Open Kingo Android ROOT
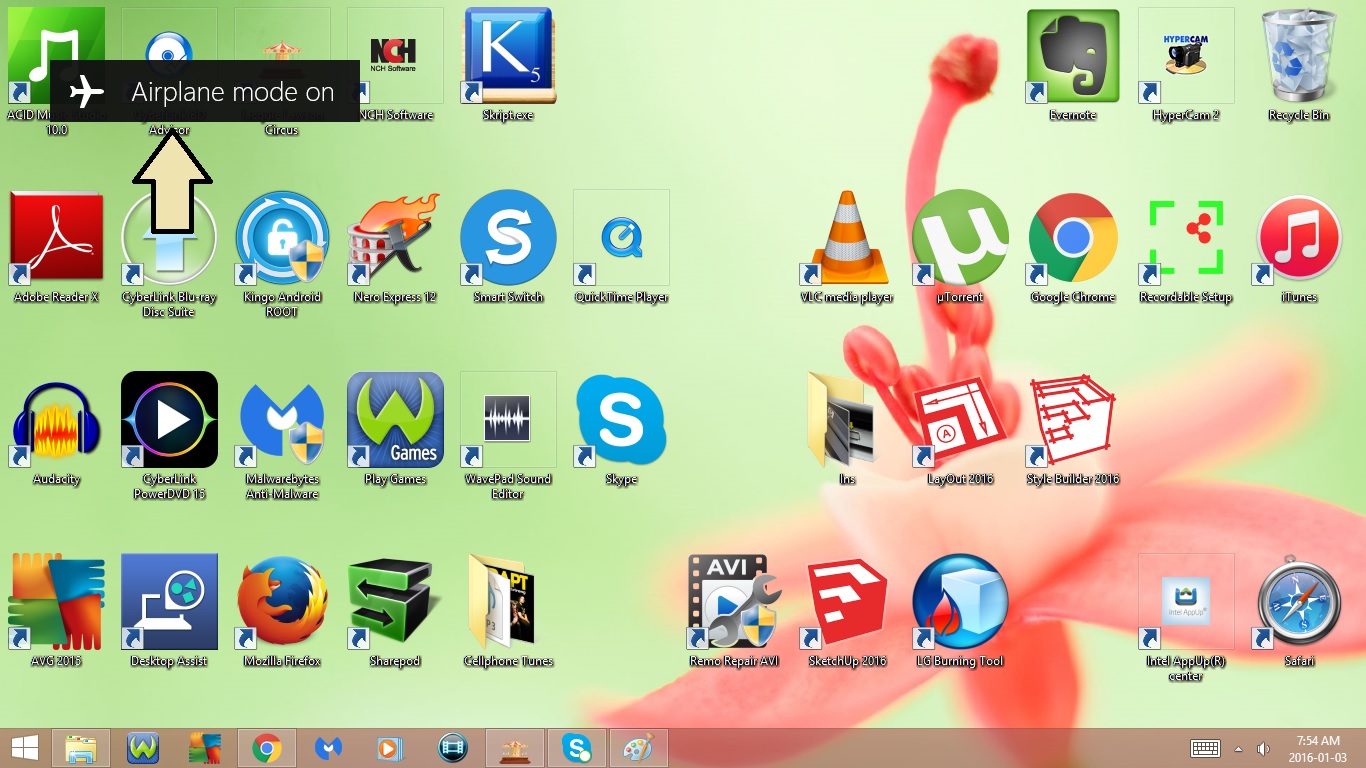1366x768 pixels. point(281,237)
